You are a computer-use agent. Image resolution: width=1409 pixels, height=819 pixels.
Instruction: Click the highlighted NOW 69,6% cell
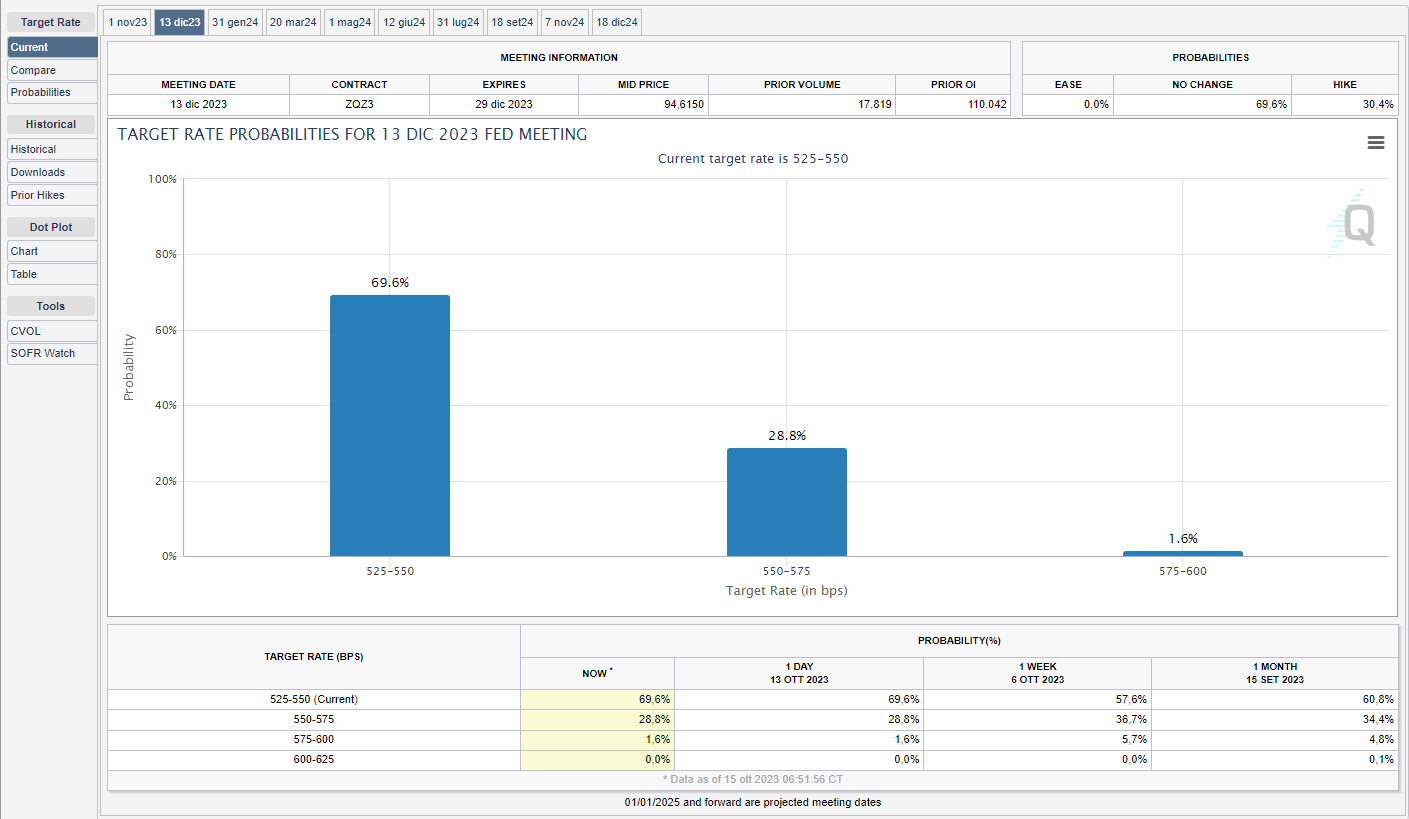pyautogui.click(x=598, y=699)
